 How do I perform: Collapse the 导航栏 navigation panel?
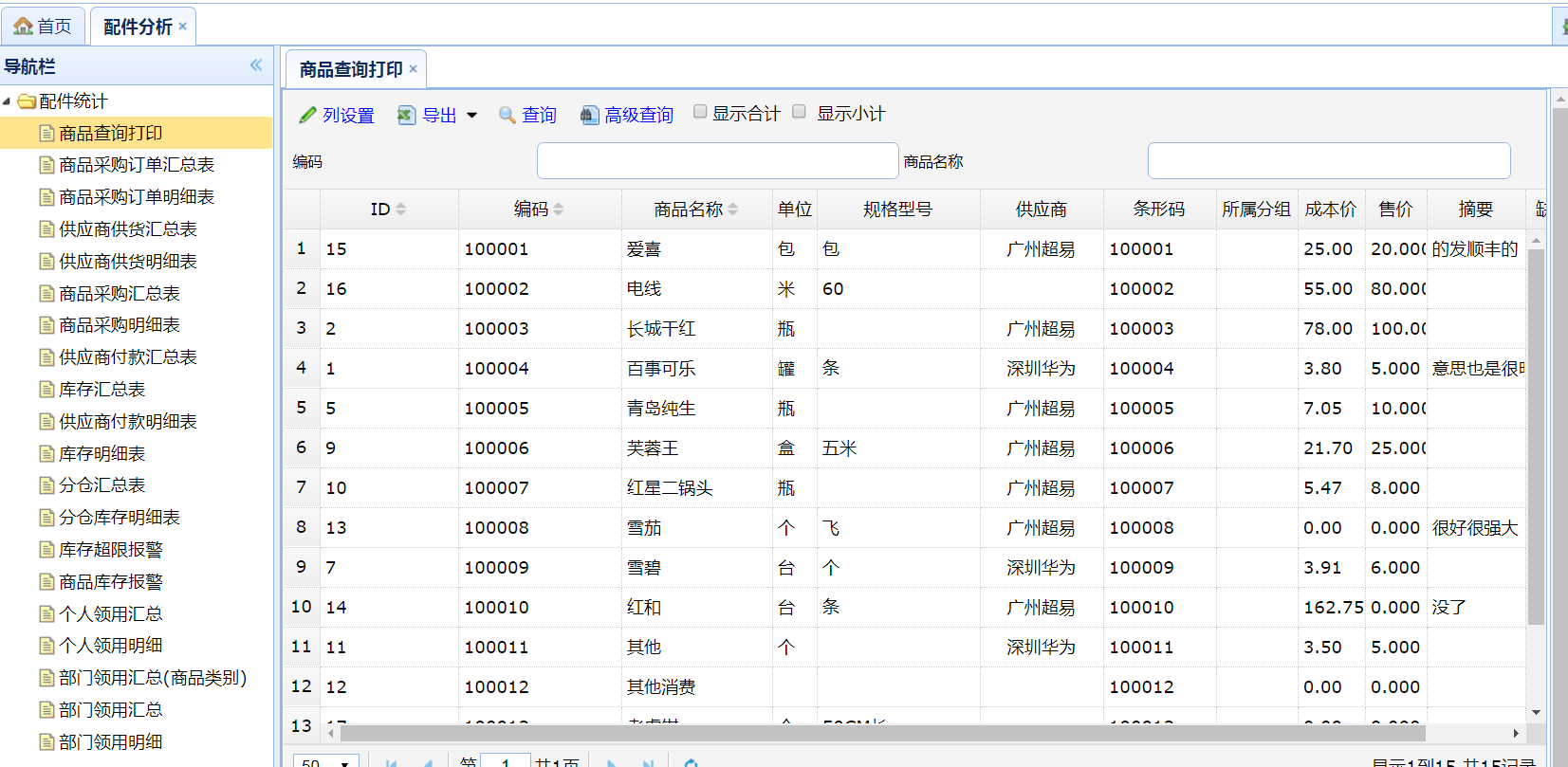tap(255, 65)
